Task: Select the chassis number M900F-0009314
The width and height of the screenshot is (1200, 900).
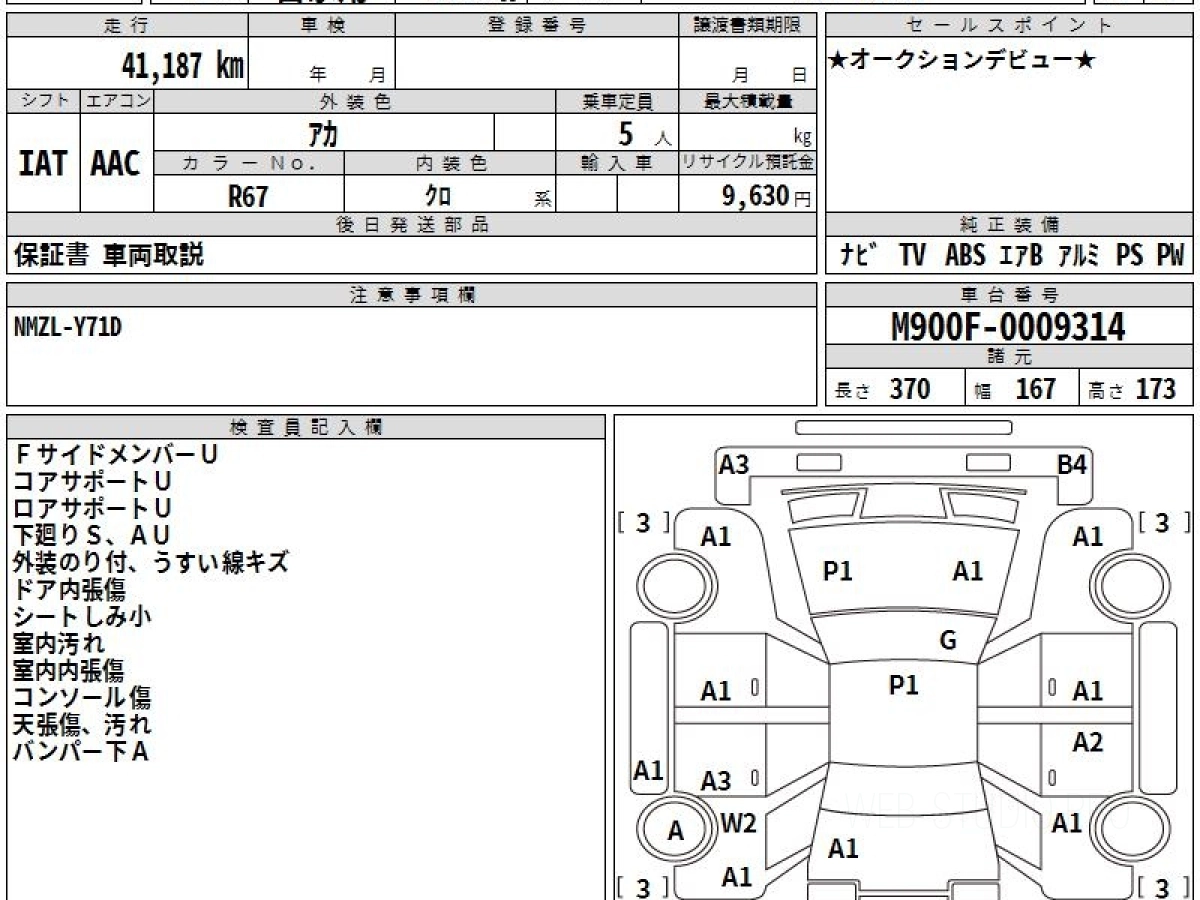Action: point(1009,327)
